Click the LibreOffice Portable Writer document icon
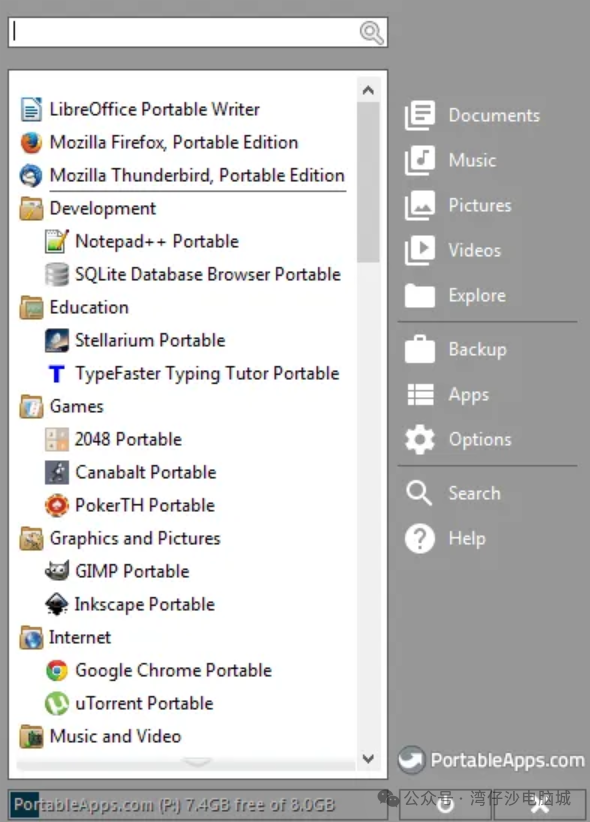 coord(31,110)
